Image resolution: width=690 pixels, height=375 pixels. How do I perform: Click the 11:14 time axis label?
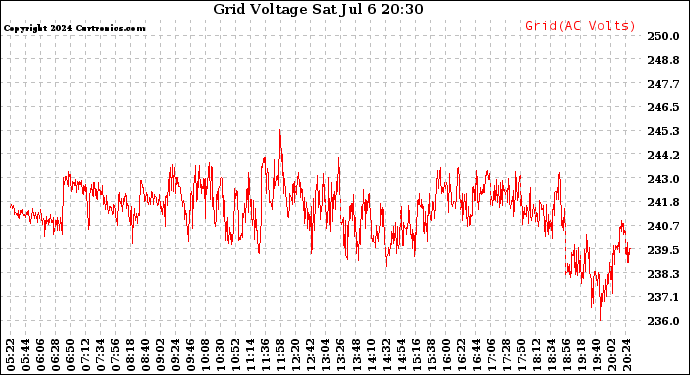click(250, 355)
